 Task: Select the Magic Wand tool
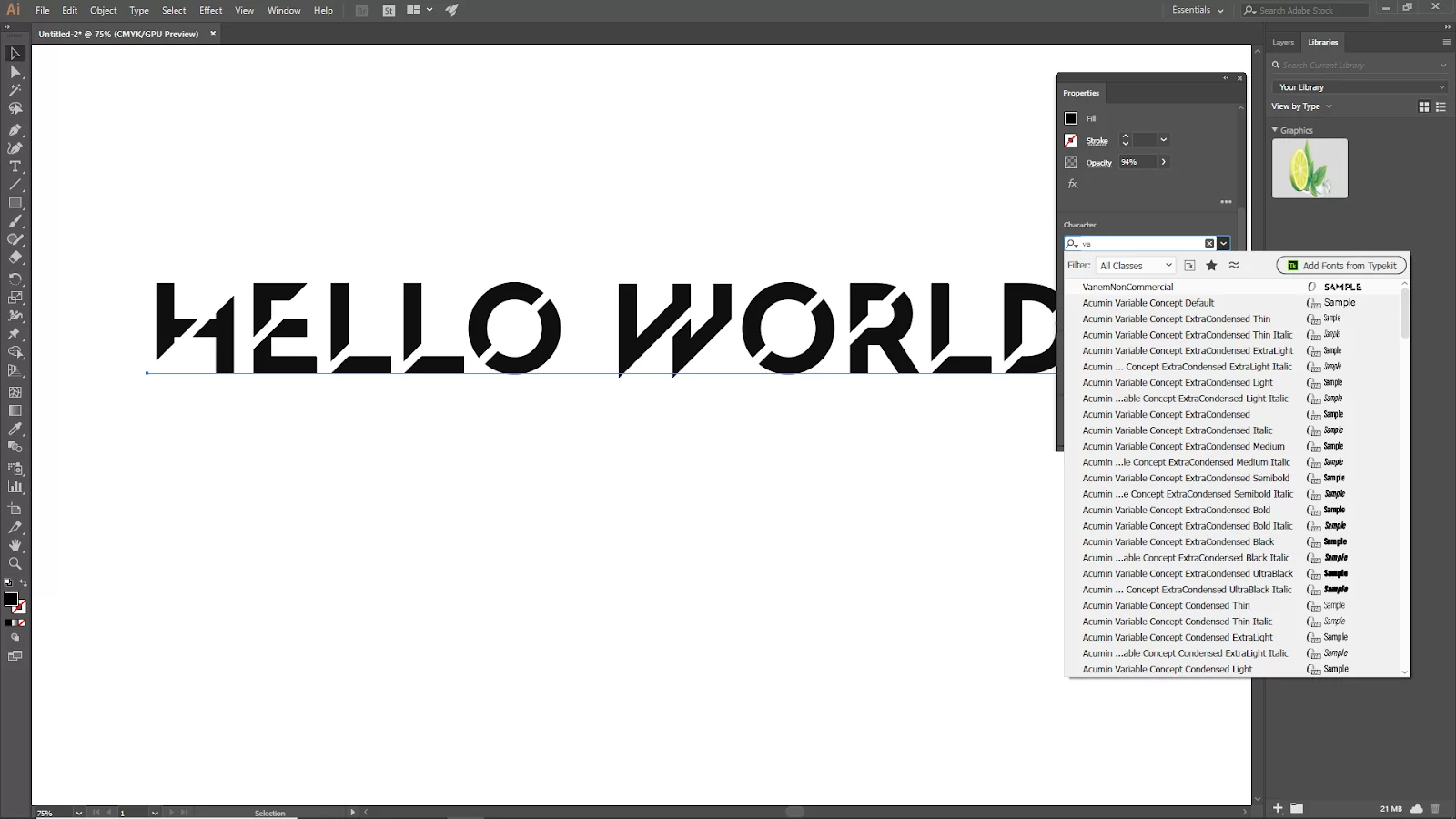coord(15,90)
